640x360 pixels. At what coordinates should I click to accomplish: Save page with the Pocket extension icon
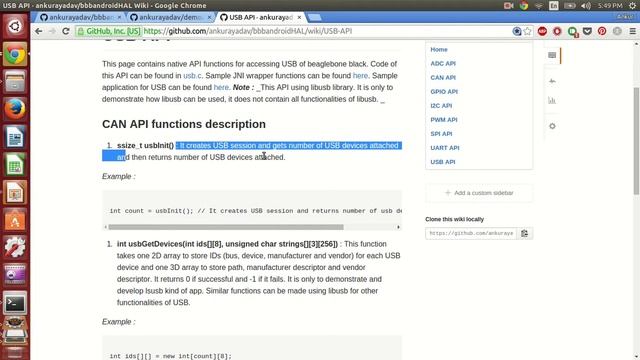587,31
